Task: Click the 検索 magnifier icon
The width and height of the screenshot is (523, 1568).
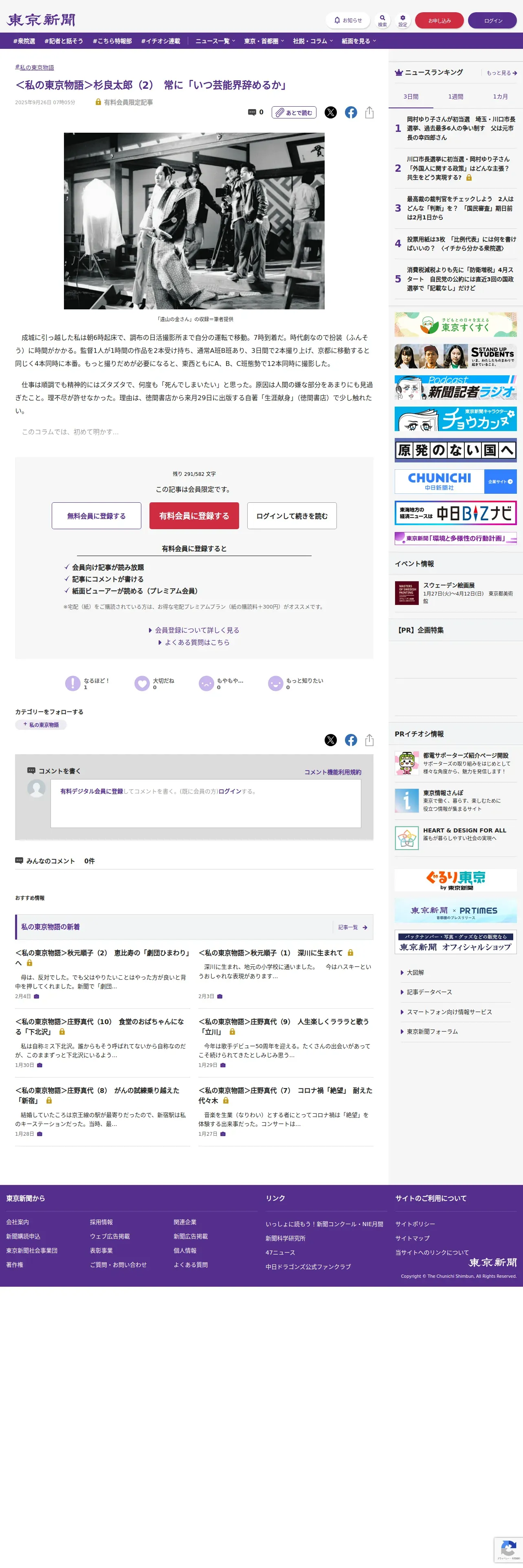Action: [382, 20]
